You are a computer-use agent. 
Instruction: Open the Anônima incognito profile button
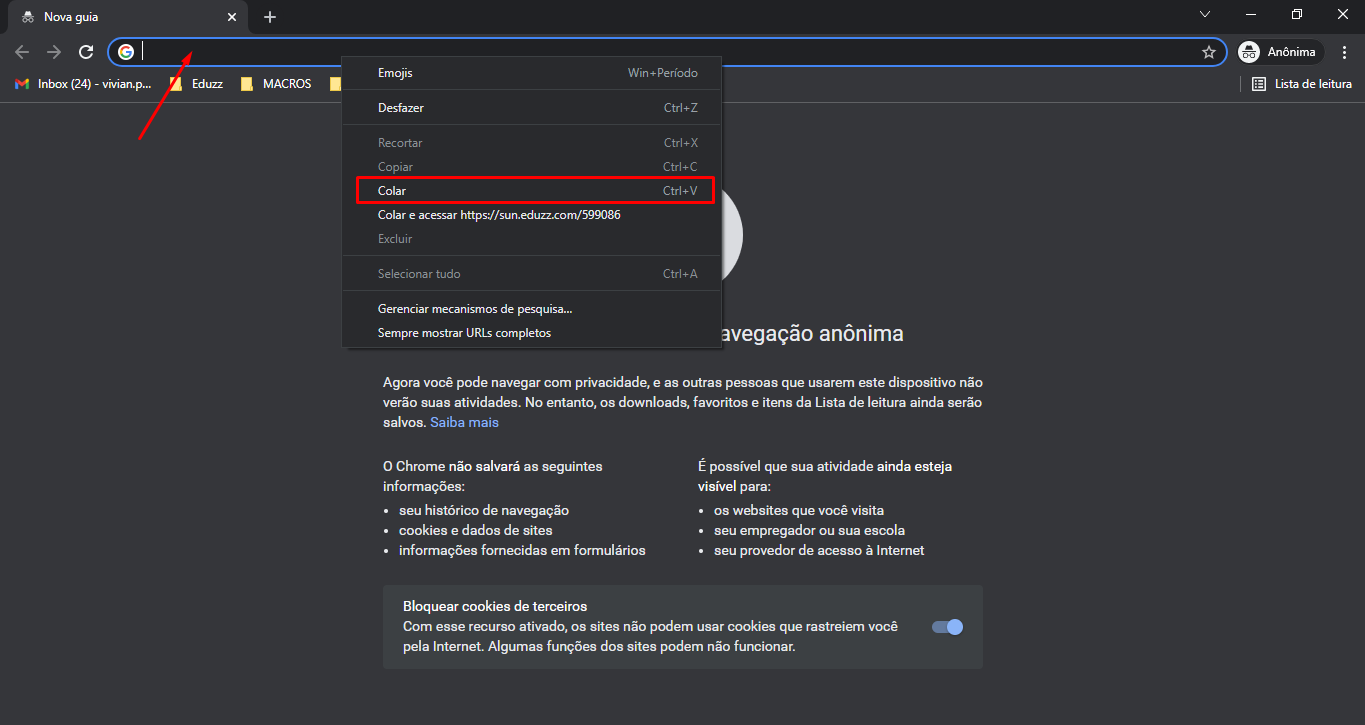click(x=1279, y=52)
